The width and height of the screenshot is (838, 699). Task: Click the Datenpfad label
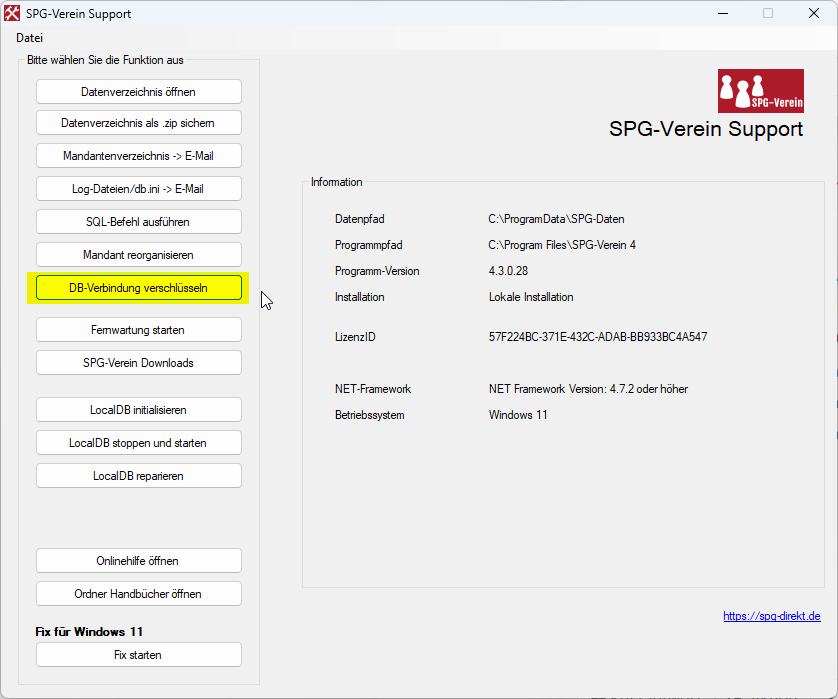pyautogui.click(x=360, y=219)
